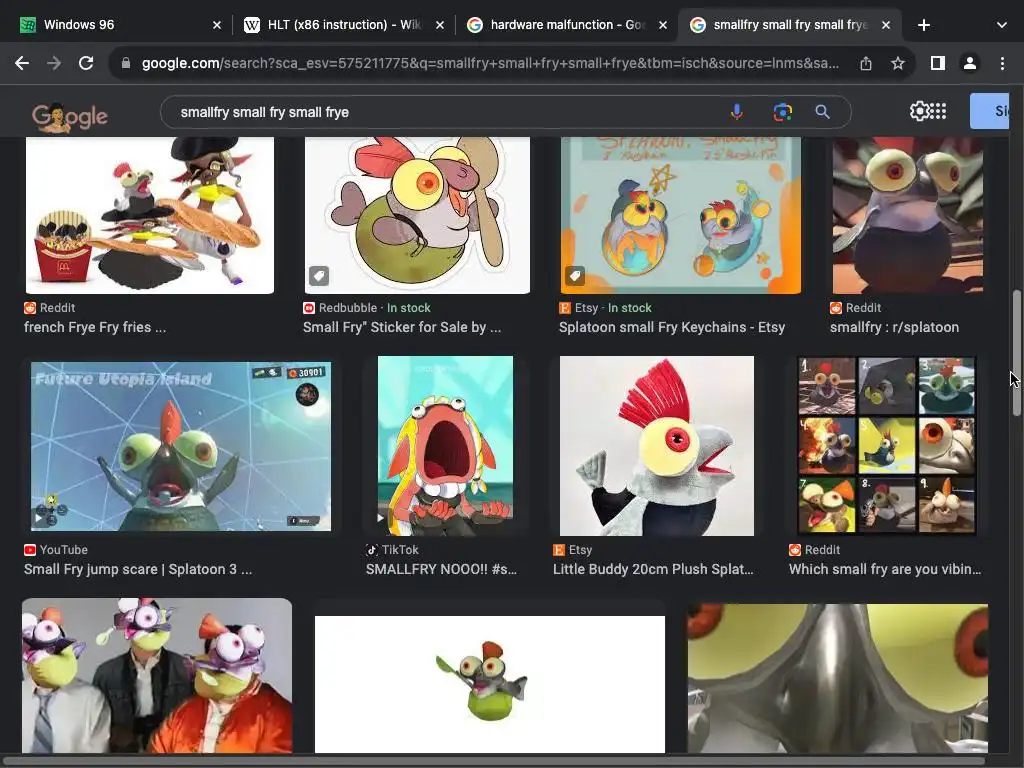Click play icon on TikTok thumbnail
Image resolution: width=1024 pixels, height=768 pixels.
point(381,518)
